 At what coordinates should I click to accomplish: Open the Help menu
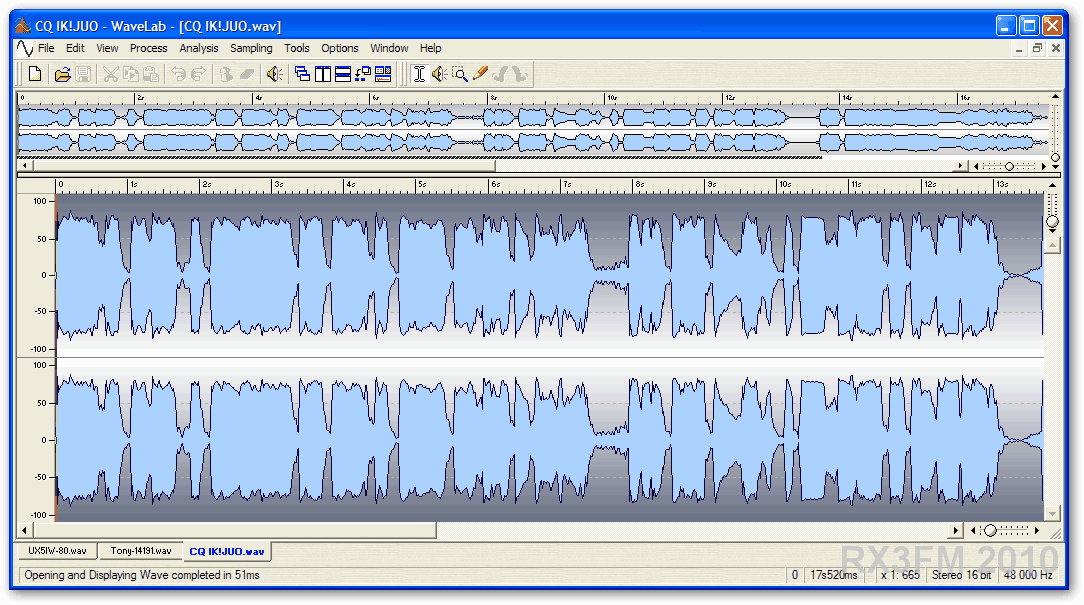(431, 48)
